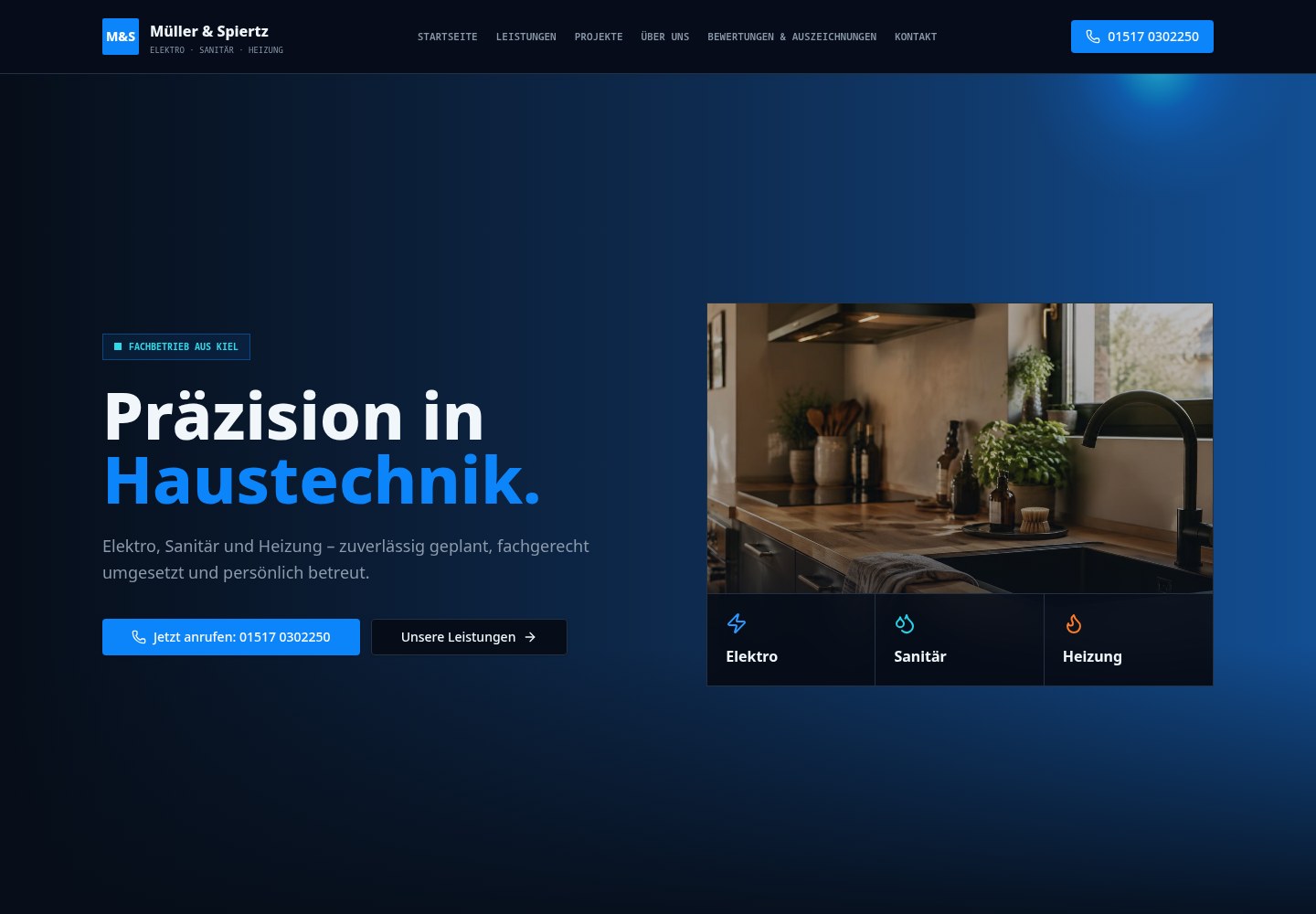This screenshot has width=1316, height=914.
Task: Select Kontakt in the top menu
Action: point(916,37)
